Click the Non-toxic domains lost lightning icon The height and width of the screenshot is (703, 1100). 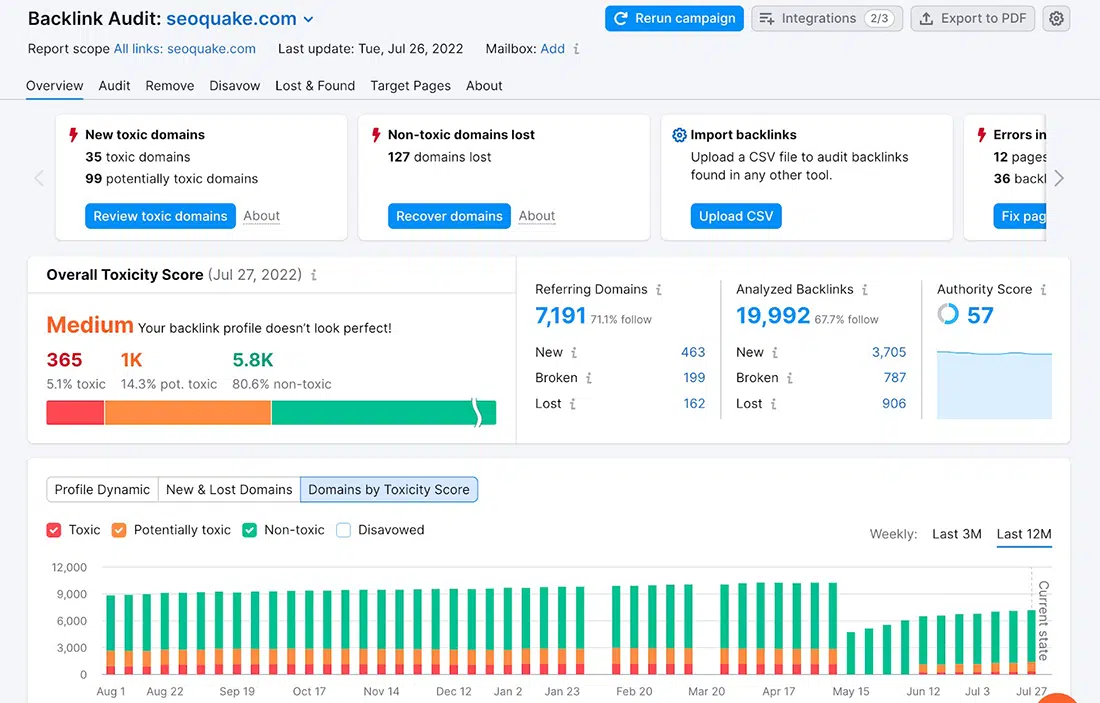click(376, 135)
